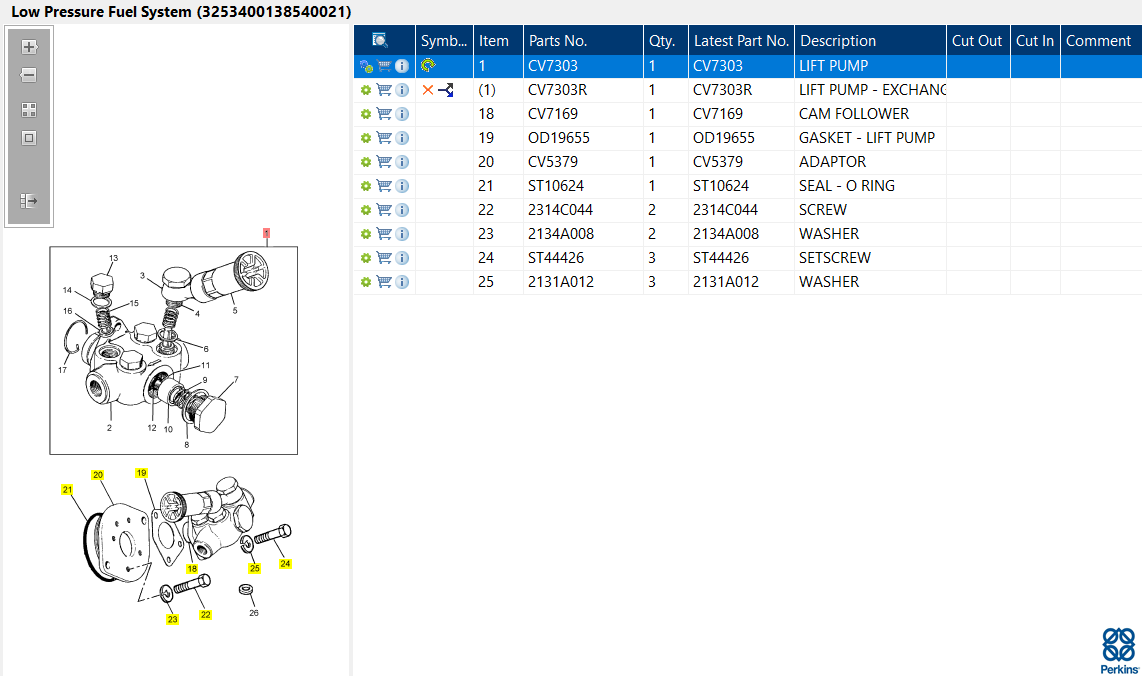Click the green gear on CV7169 row
Screen dimensions: 1142x676
point(366,114)
